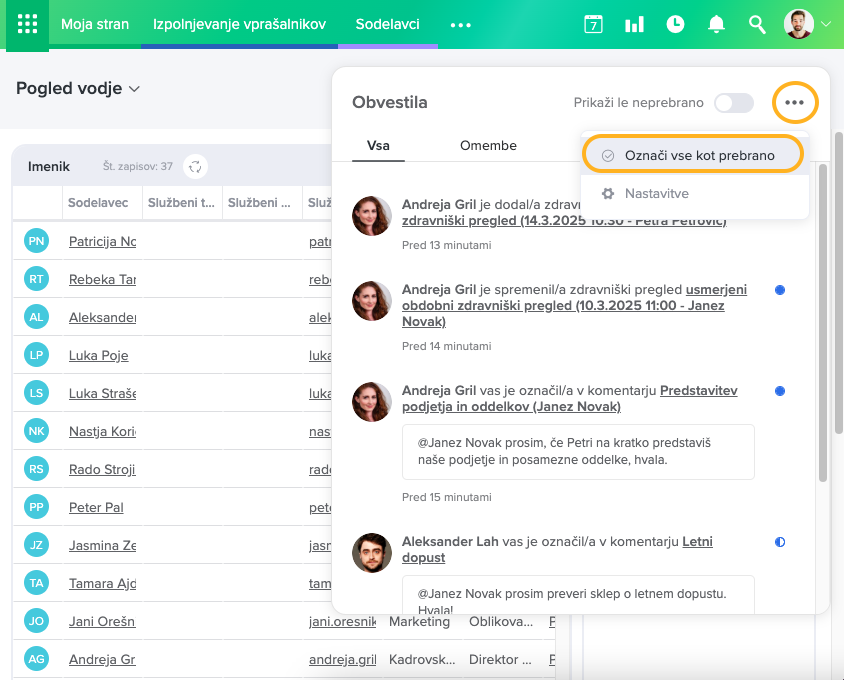Image resolution: width=844 pixels, height=680 pixels.
Task: Click the clock time tracking icon
Action: [675, 24]
